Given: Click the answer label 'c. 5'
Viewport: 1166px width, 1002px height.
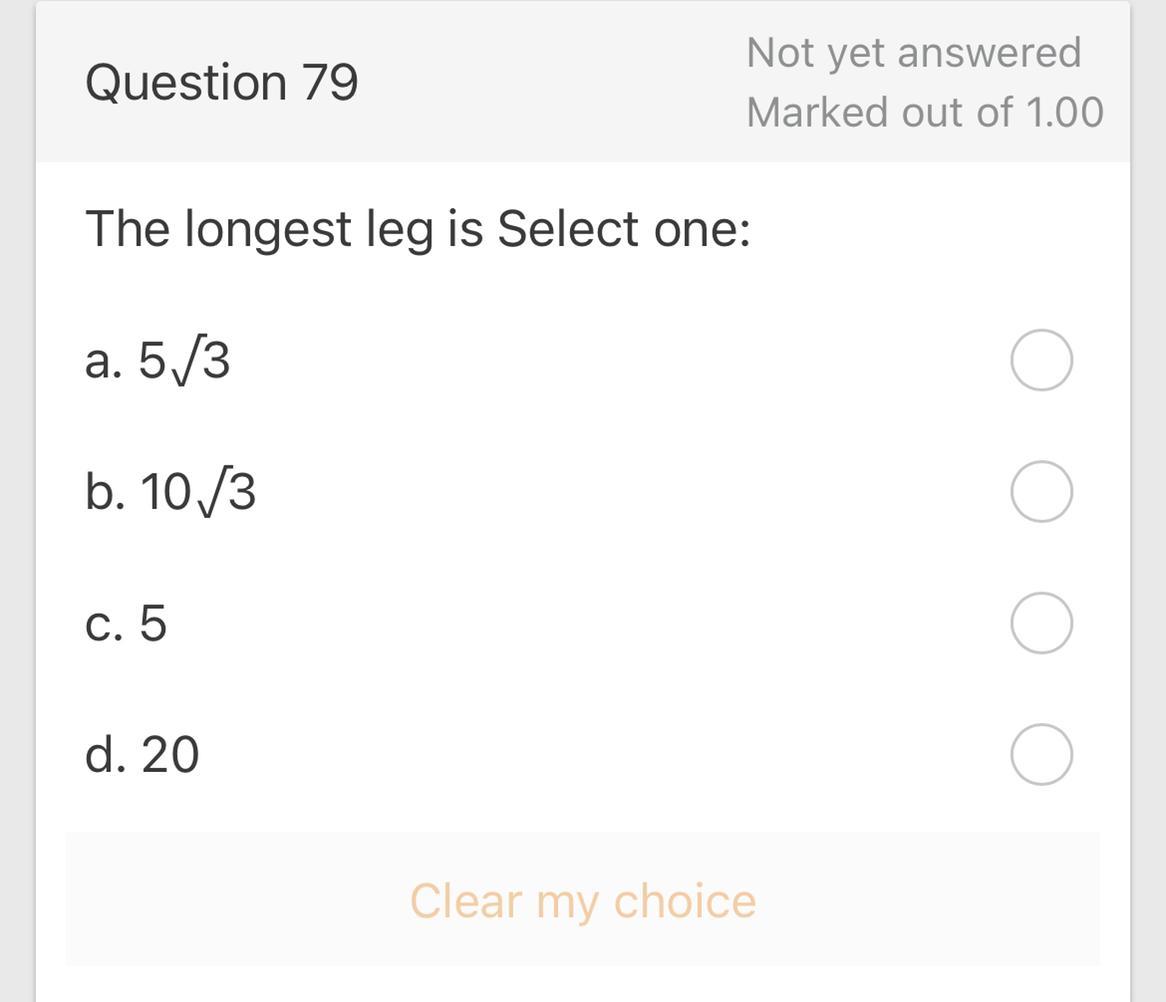Looking at the screenshot, I should click(126, 623).
